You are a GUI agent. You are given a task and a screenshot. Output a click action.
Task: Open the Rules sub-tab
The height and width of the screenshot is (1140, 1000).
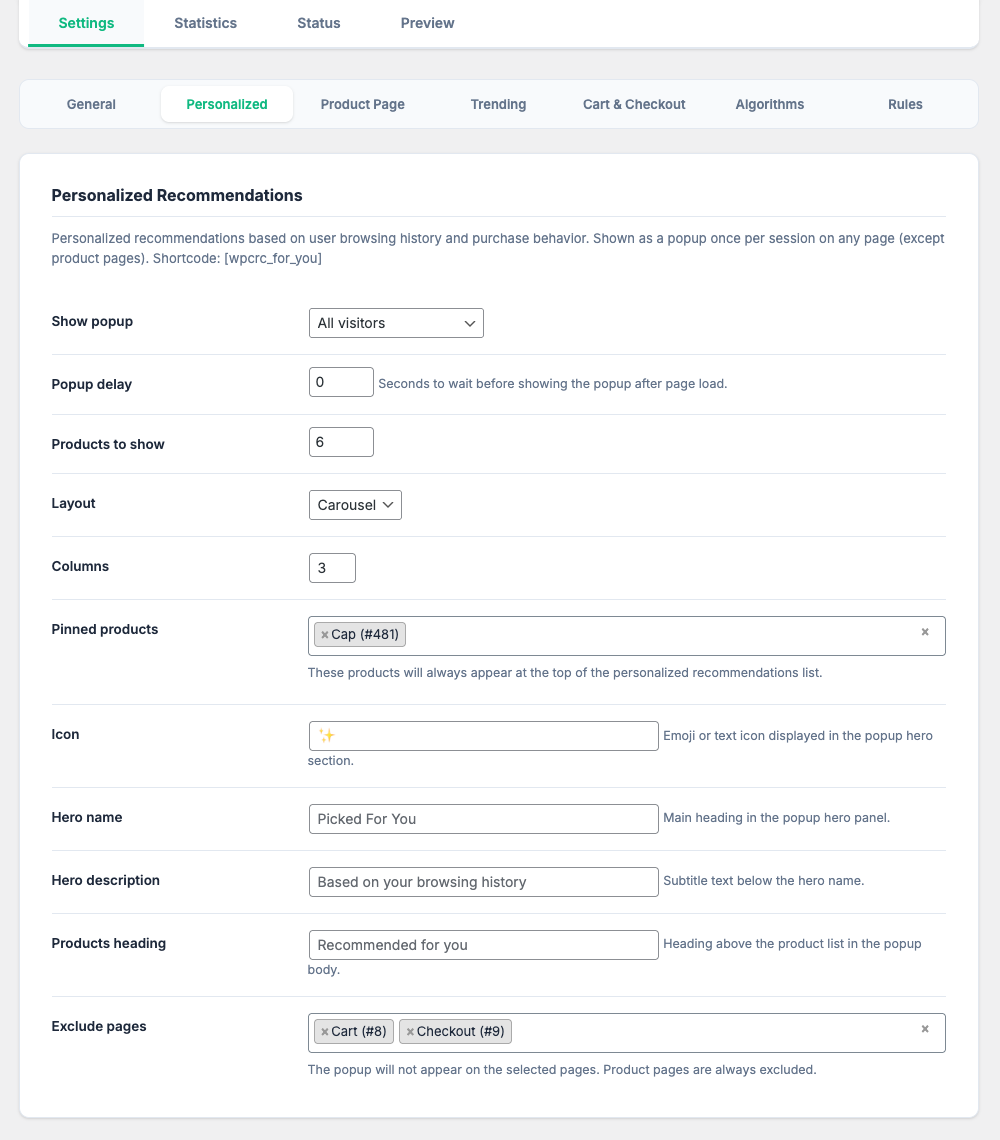[x=905, y=104]
